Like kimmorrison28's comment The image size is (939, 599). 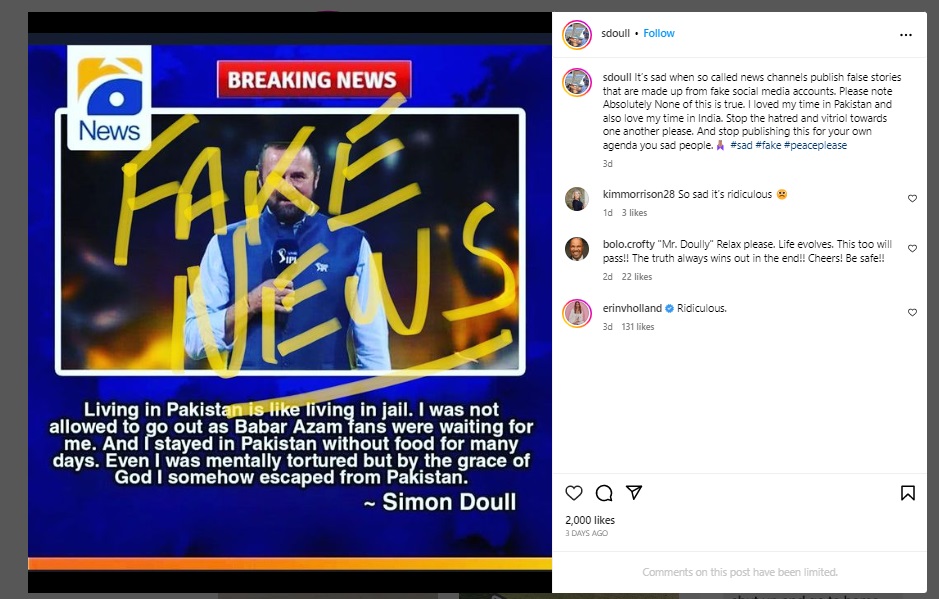click(x=912, y=198)
